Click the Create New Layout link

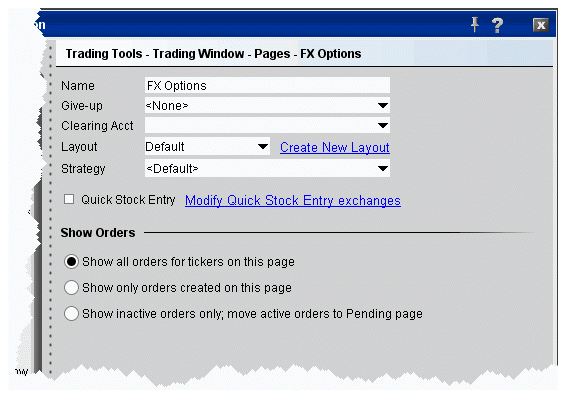335,147
